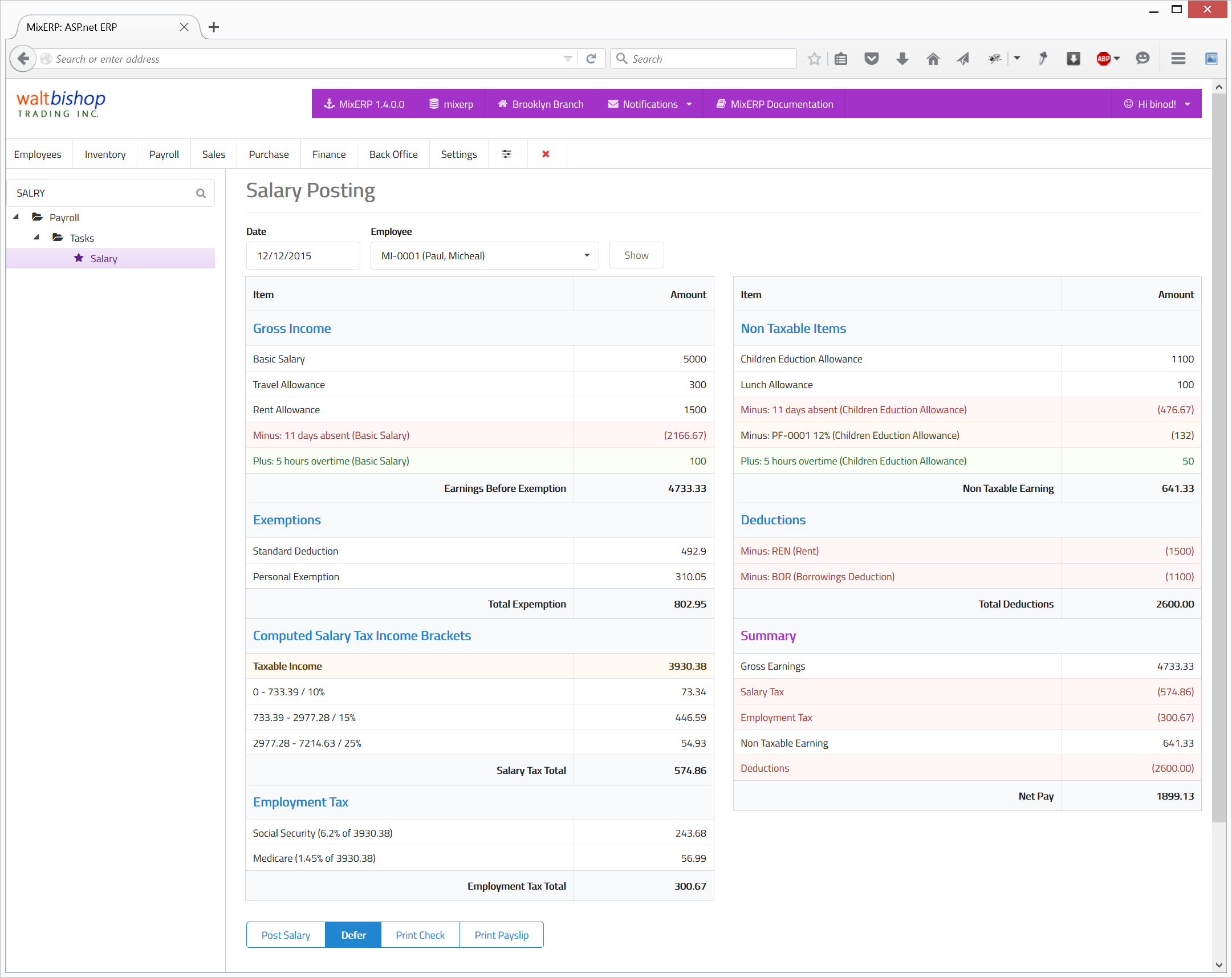Open the Adblock Plus icon
Image resolution: width=1232 pixels, height=978 pixels.
pyautogui.click(x=1104, y=59)
